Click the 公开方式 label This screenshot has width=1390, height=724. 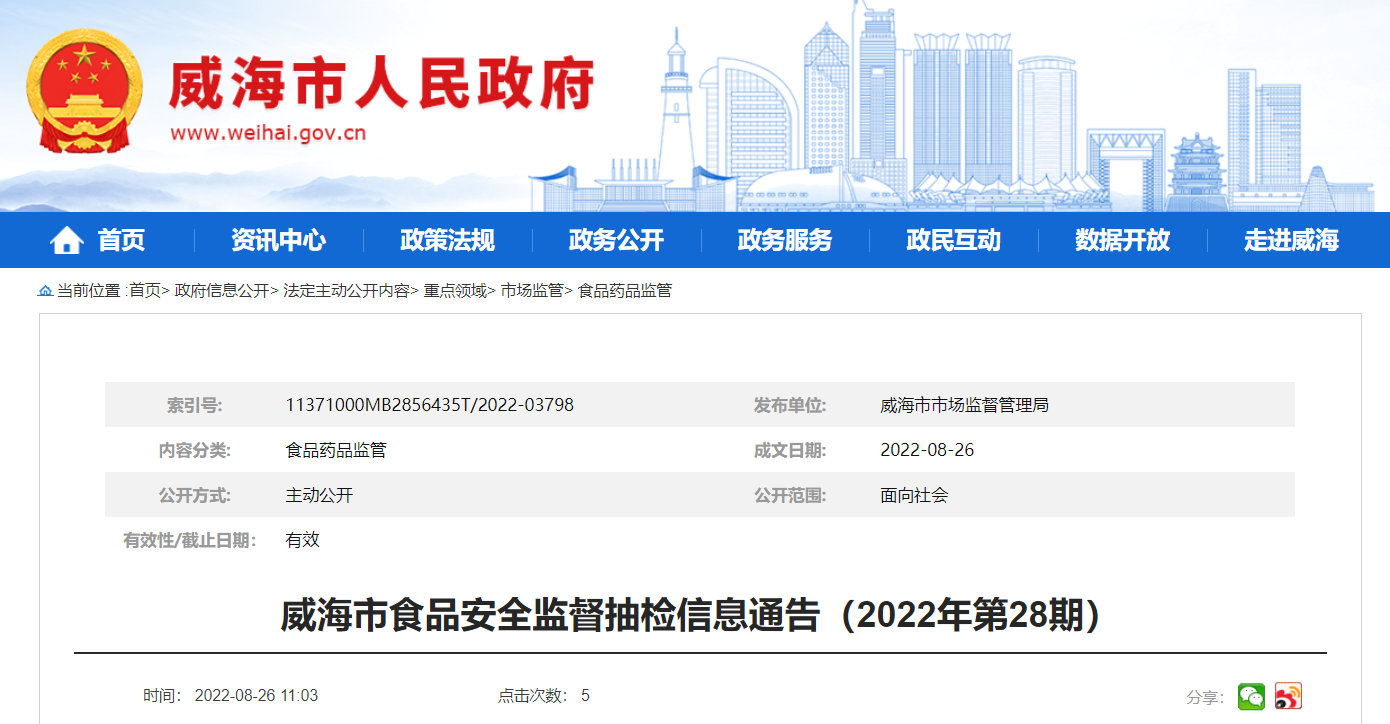coord(194,495)
